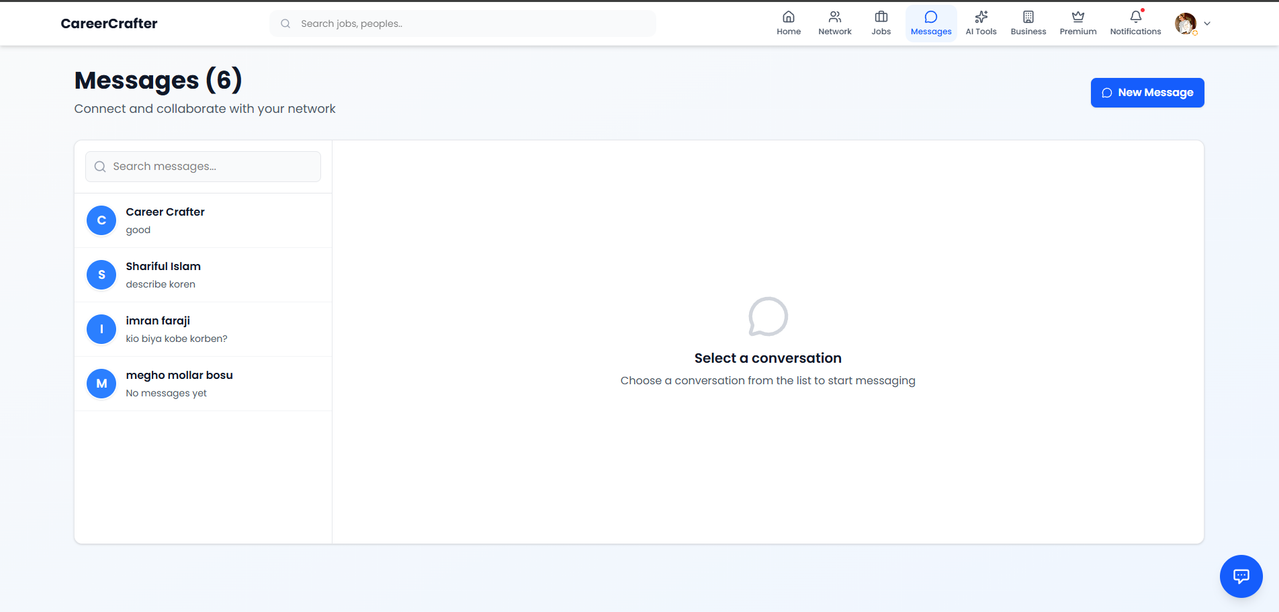The height and width of the screenshot is (612, 1279).
Task: Click the M avatar of megho mollar bosu
Action: 101,383
